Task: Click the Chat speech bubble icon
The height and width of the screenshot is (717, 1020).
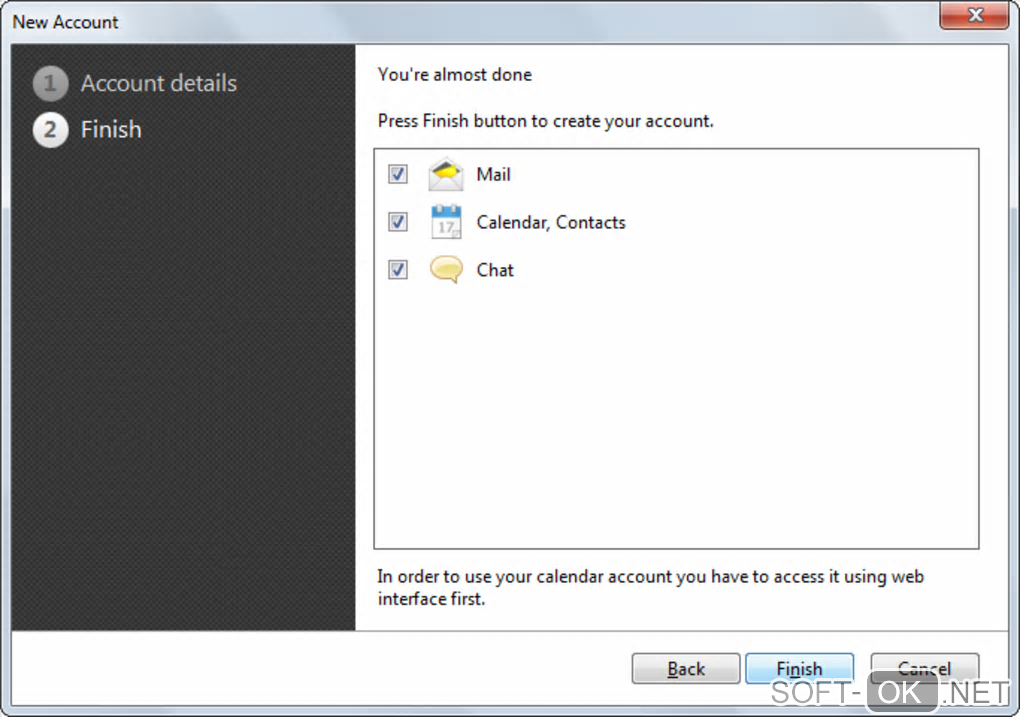Action: (x=446, y=270)
